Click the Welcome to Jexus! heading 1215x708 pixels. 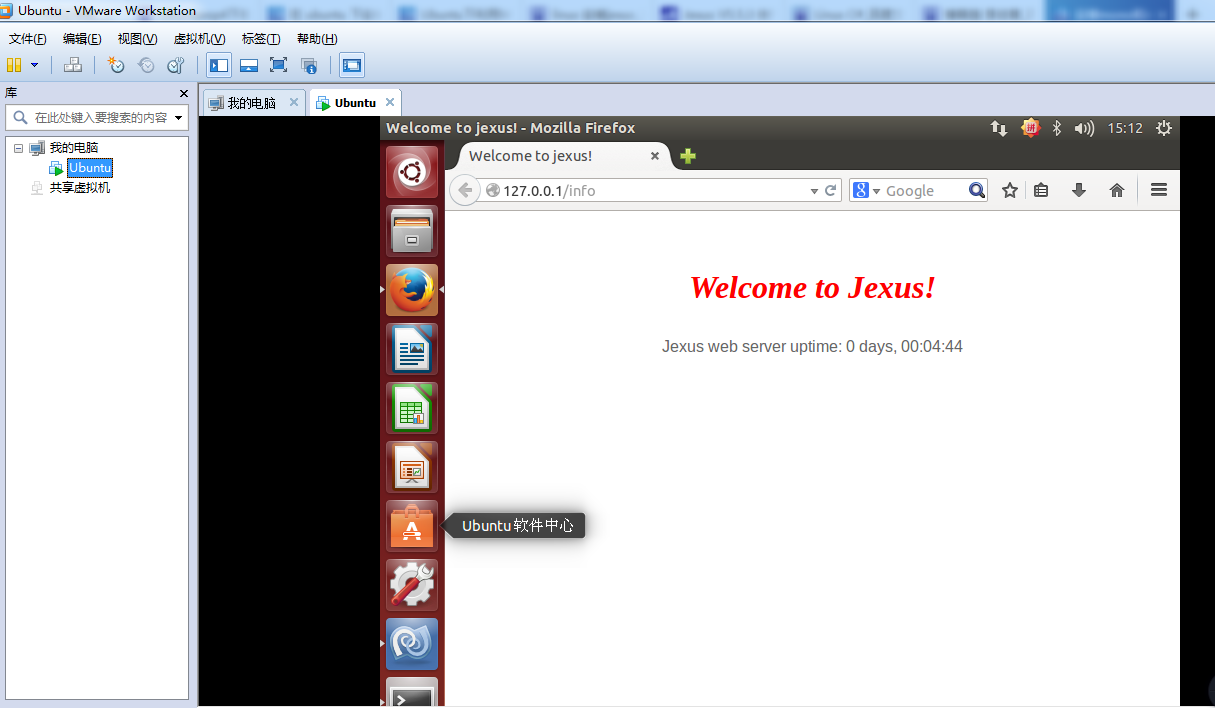(812, 288)
